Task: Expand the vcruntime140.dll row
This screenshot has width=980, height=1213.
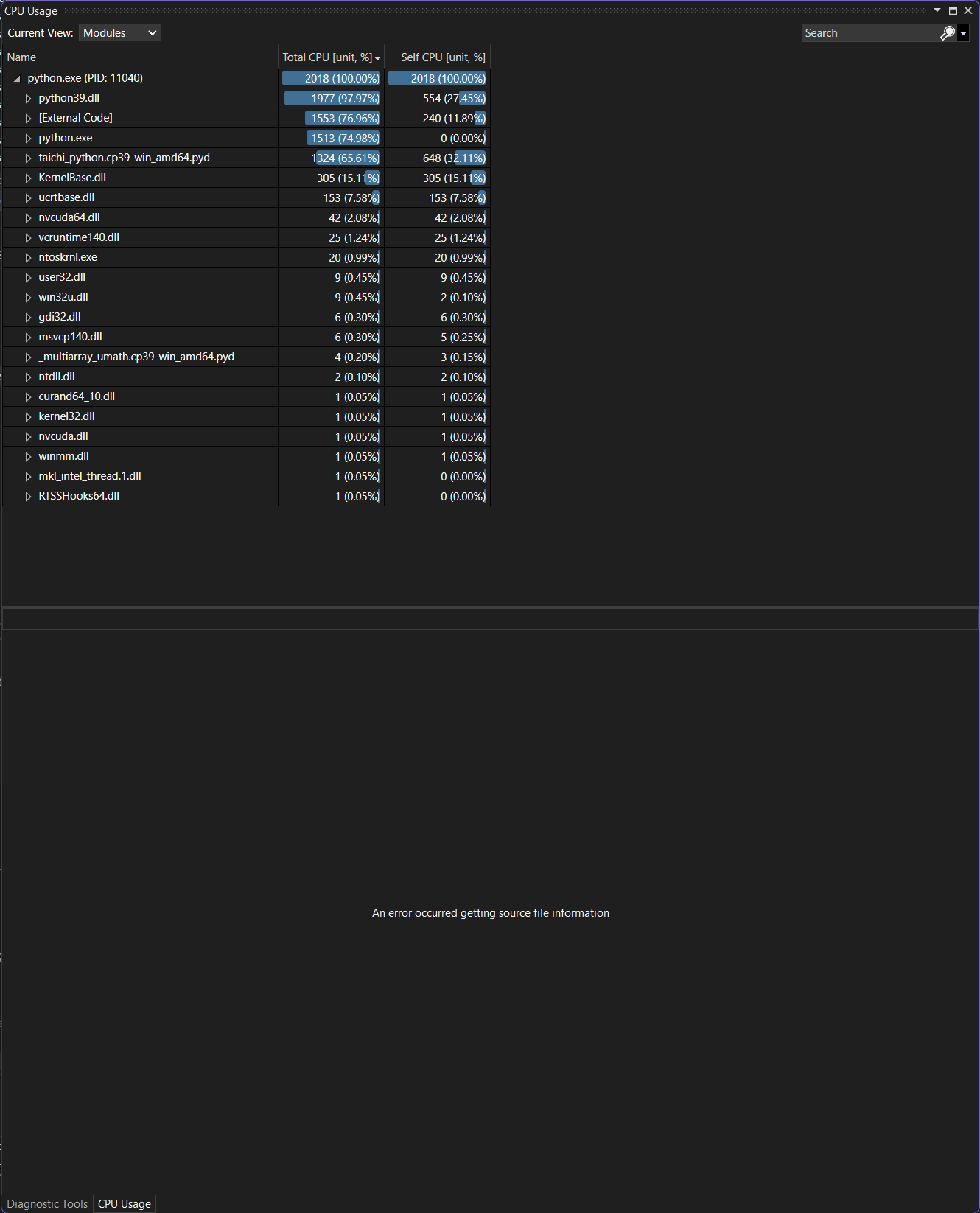Action: [x=29, y=237]
